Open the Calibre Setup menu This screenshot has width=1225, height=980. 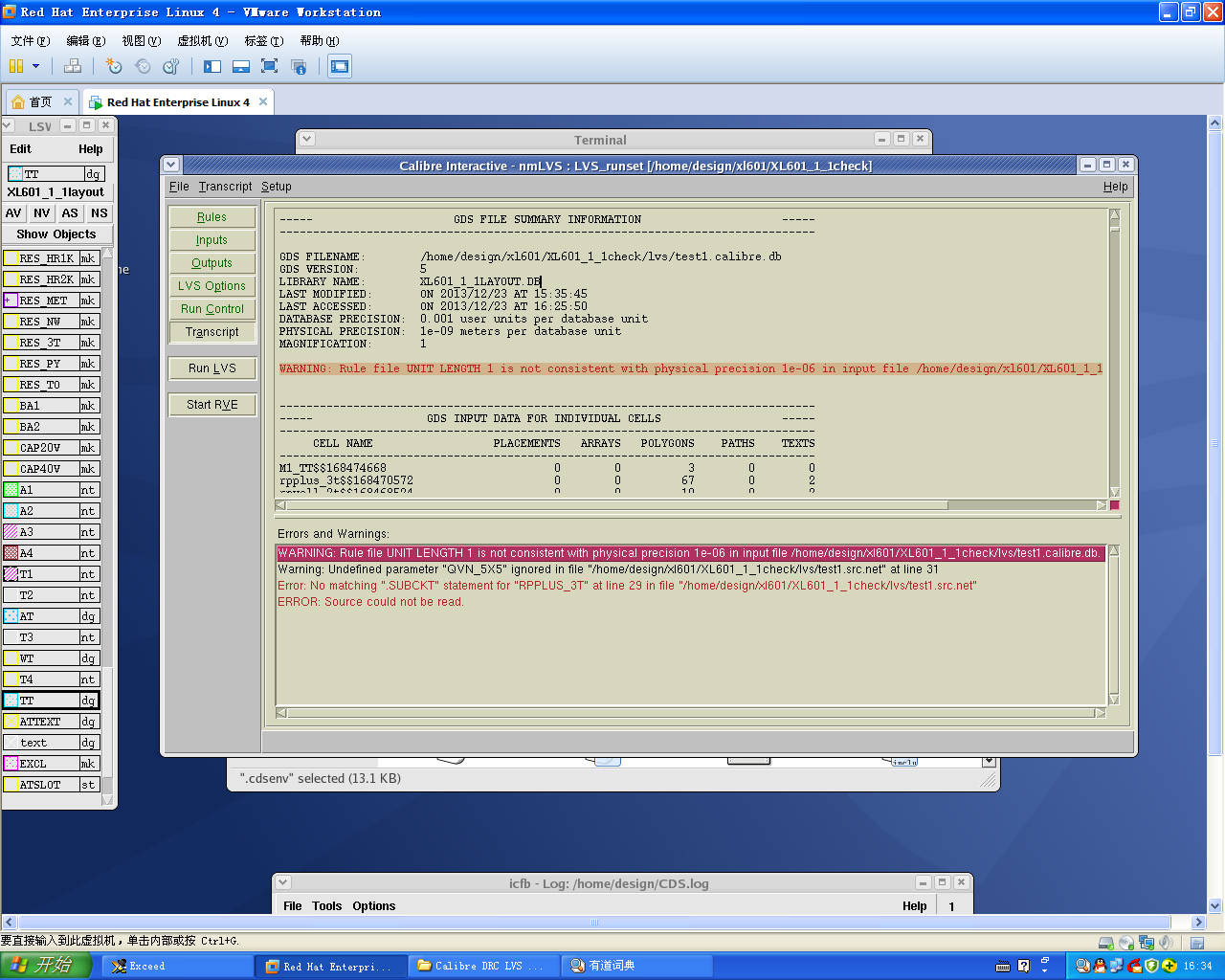pos(276,187)
